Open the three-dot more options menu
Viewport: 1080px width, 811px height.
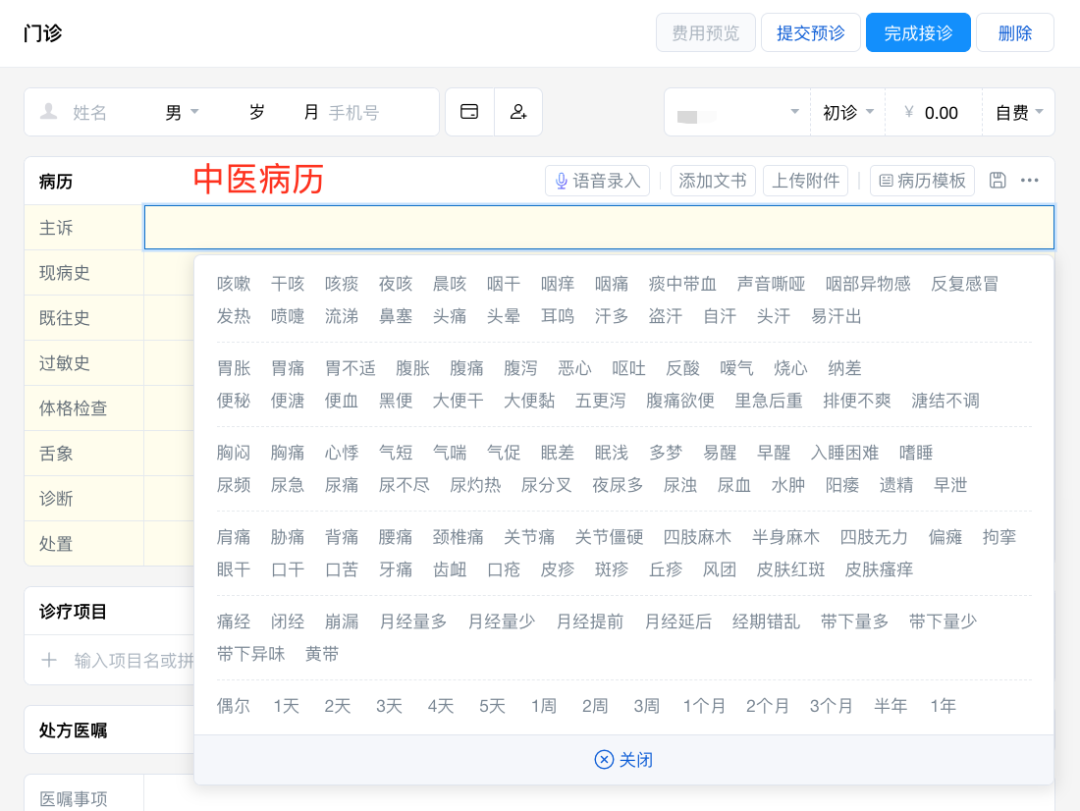click(1030, 181)
